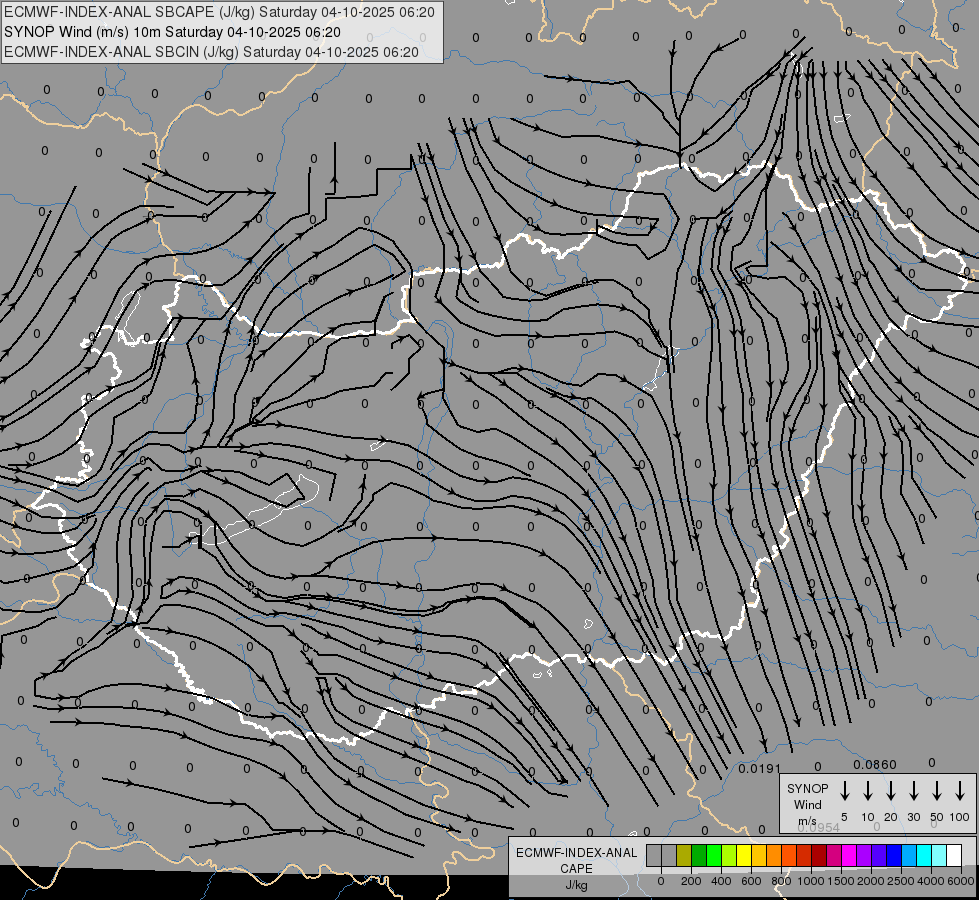
Task: Click the bright magenta CAPE swatch
Action: click(849, 855)
